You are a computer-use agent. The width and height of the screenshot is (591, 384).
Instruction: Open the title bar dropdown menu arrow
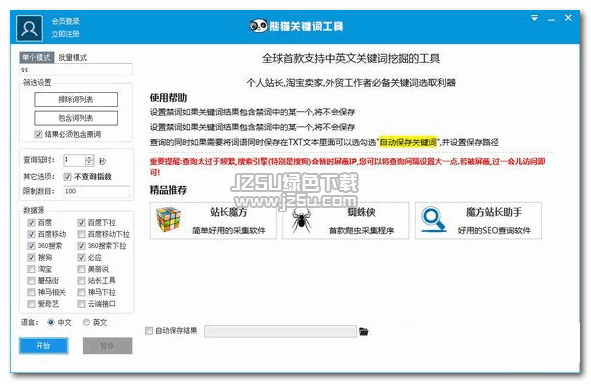(534, 18)
